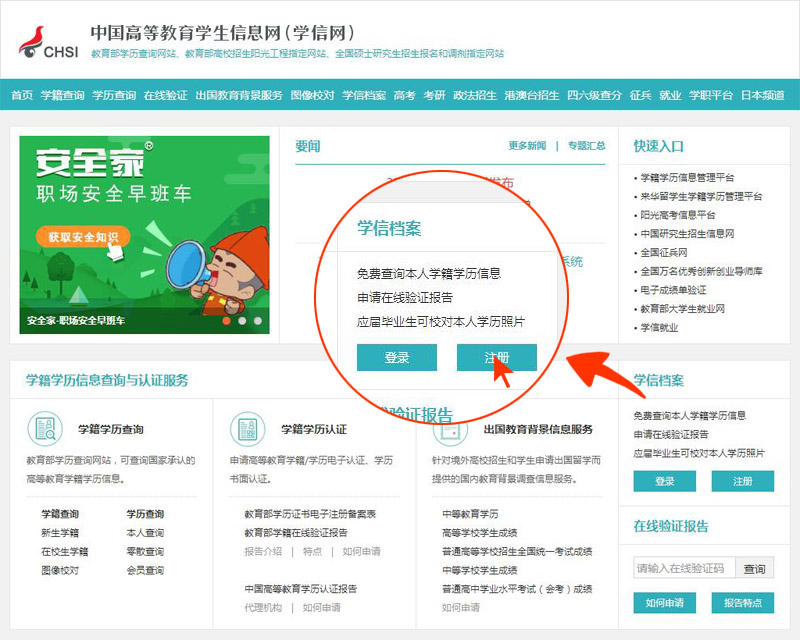Select 高考 in the navigation bar
The width and height of the screenshot is (800, 640).
405,95
